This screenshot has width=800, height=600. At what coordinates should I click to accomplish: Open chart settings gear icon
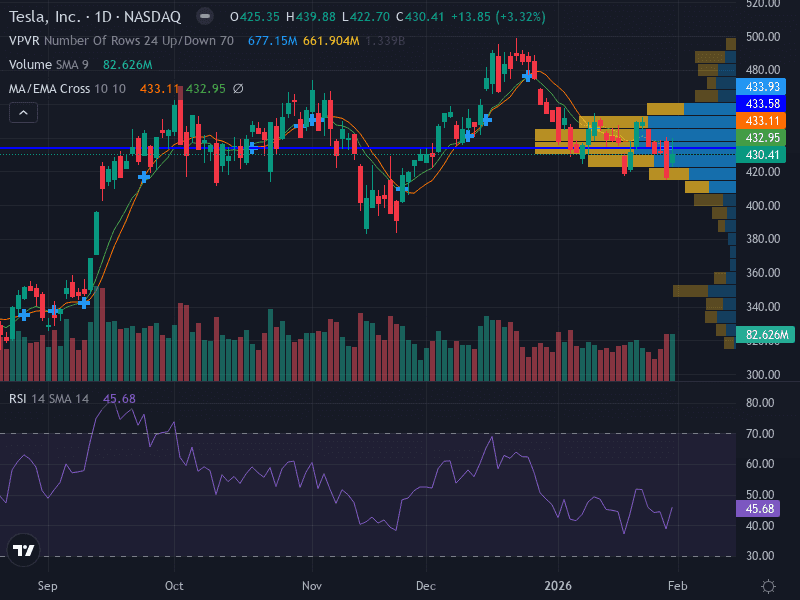click(x=768, y=586)
